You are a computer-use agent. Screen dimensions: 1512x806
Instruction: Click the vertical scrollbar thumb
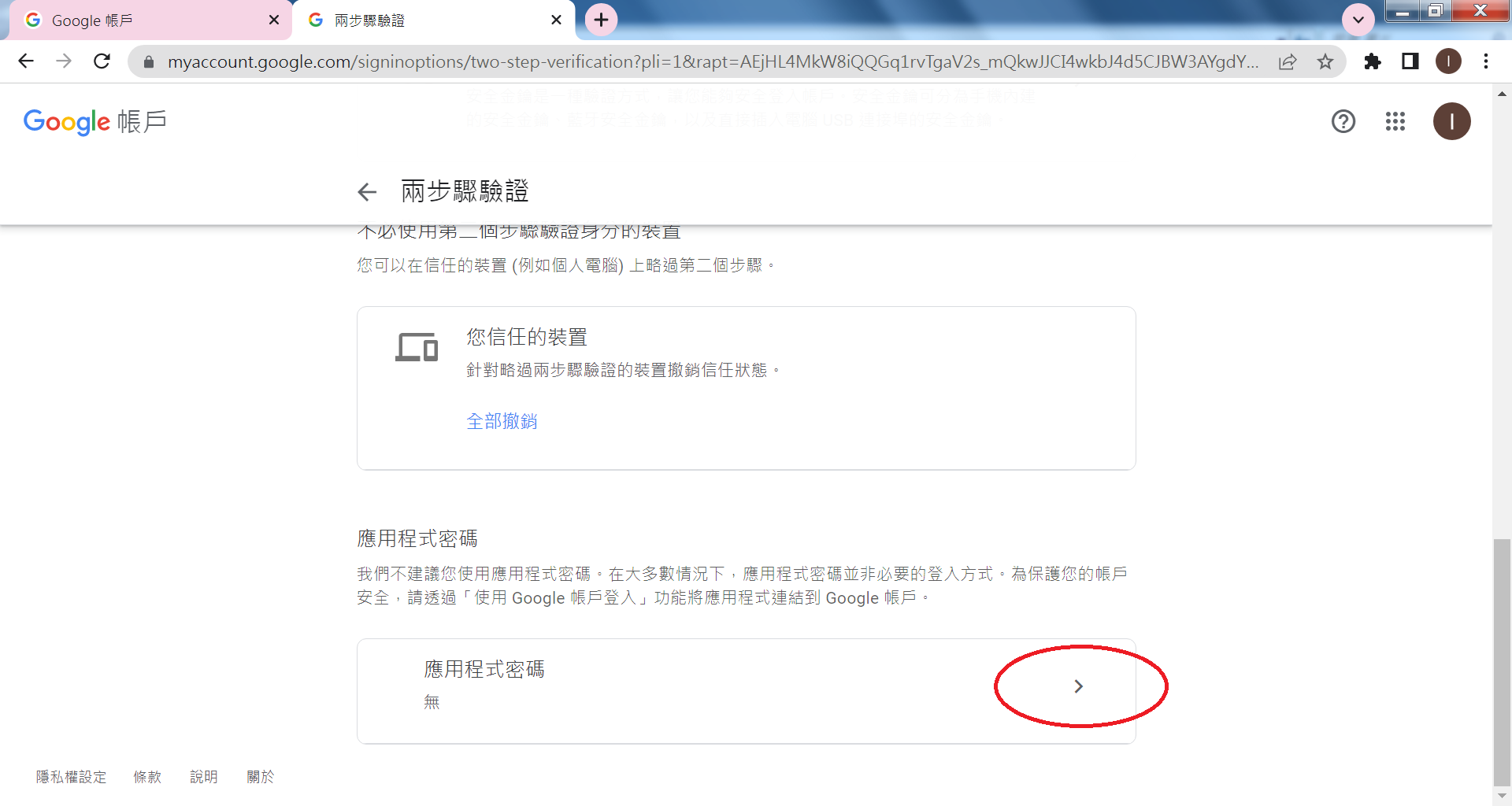(1502, 661)
